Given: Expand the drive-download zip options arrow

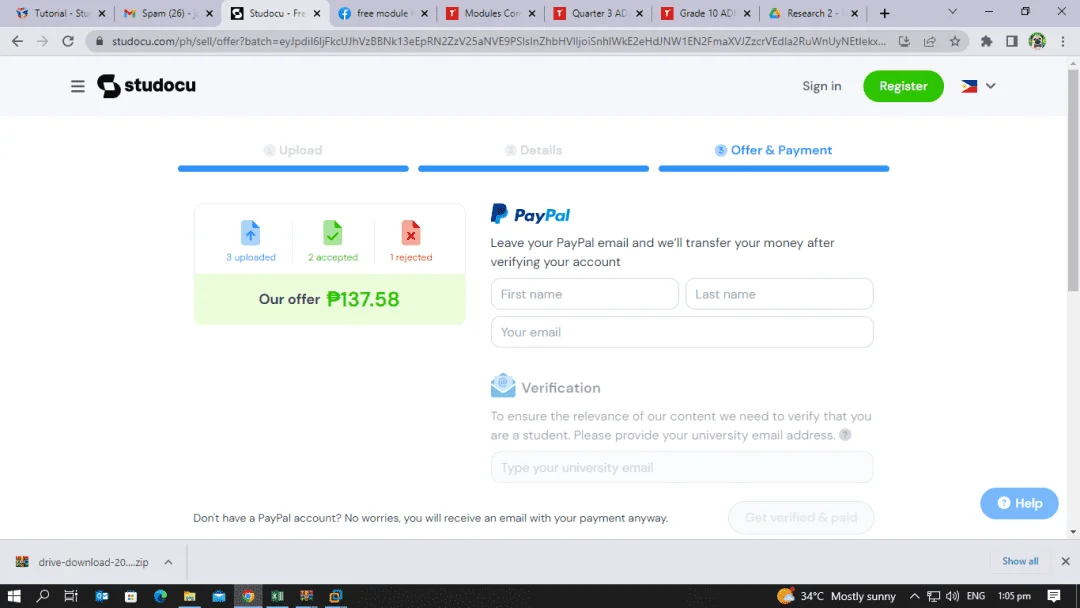Looking at the screenshot, I should click(168, 562).
